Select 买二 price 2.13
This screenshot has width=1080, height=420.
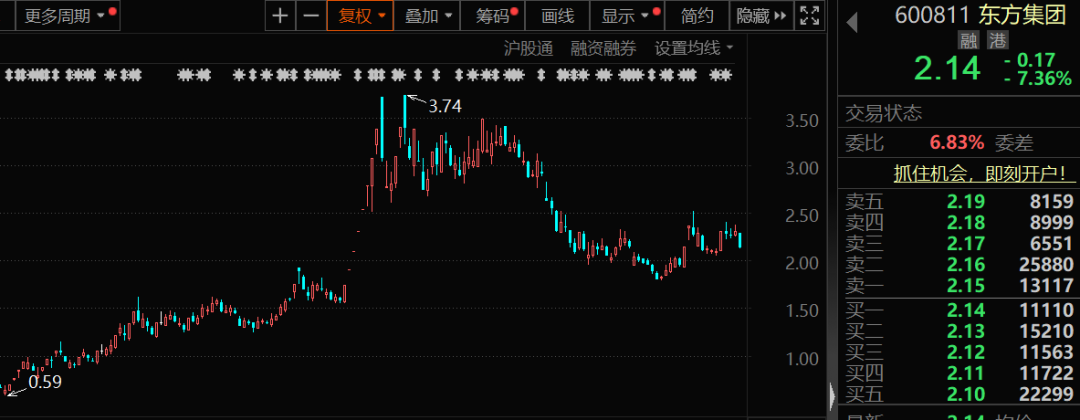pyautogui.click(x=966, y=331)
